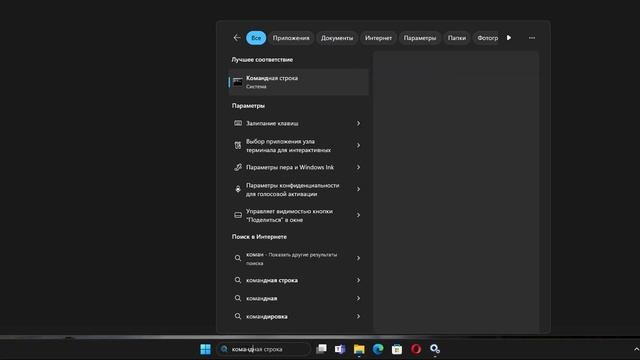
Task: Open 'Выбор приложения узла терминала' setting
Action: 298,145
